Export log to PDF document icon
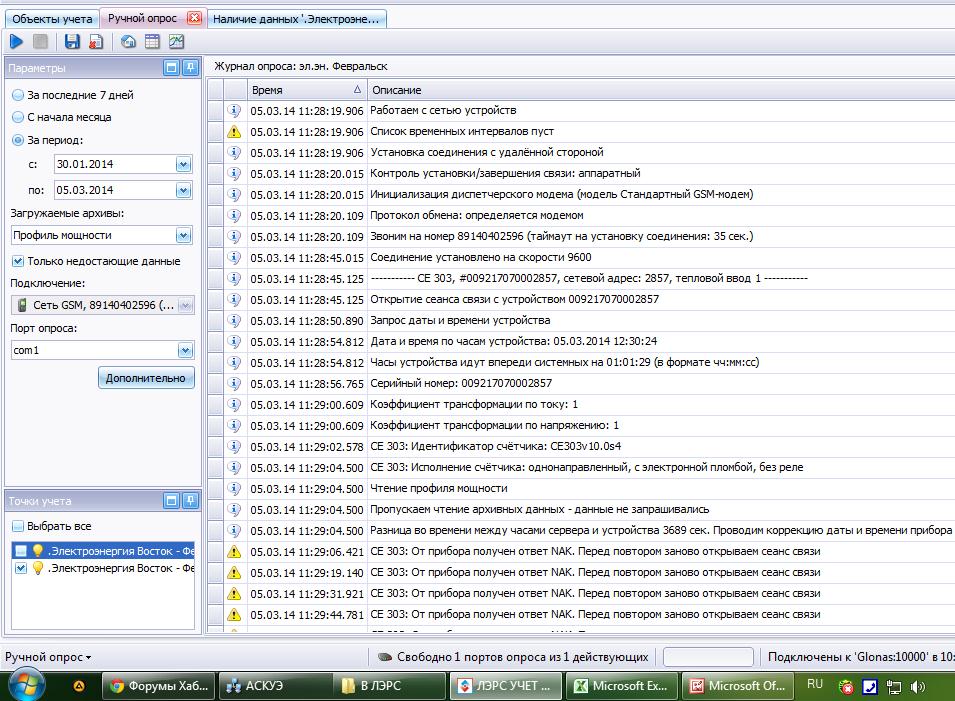955x701 pixels. coord(96,41)
